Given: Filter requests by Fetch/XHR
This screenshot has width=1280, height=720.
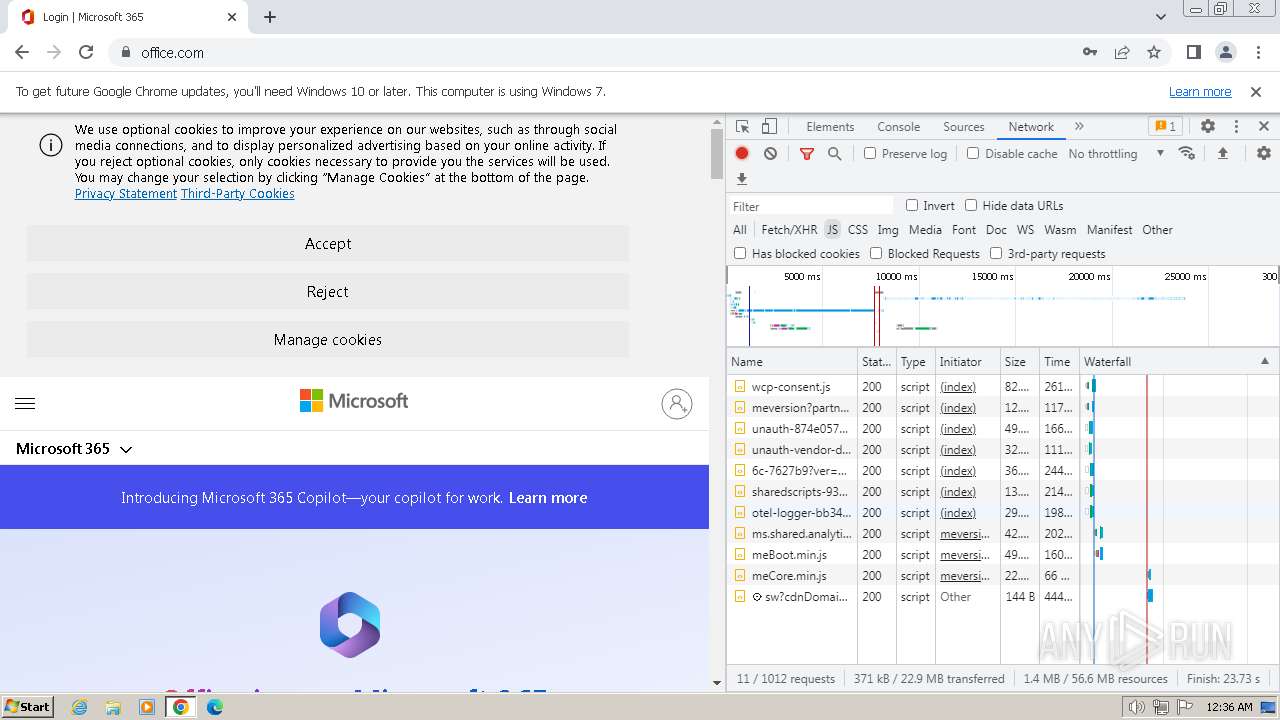Looking at the screenshot, I should click(789, 229).
